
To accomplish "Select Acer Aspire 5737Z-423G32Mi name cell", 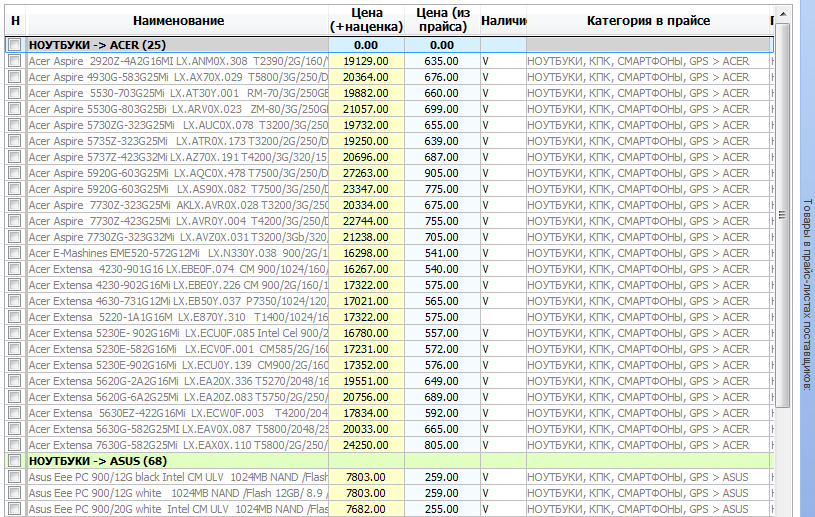I will click(178, 157).
